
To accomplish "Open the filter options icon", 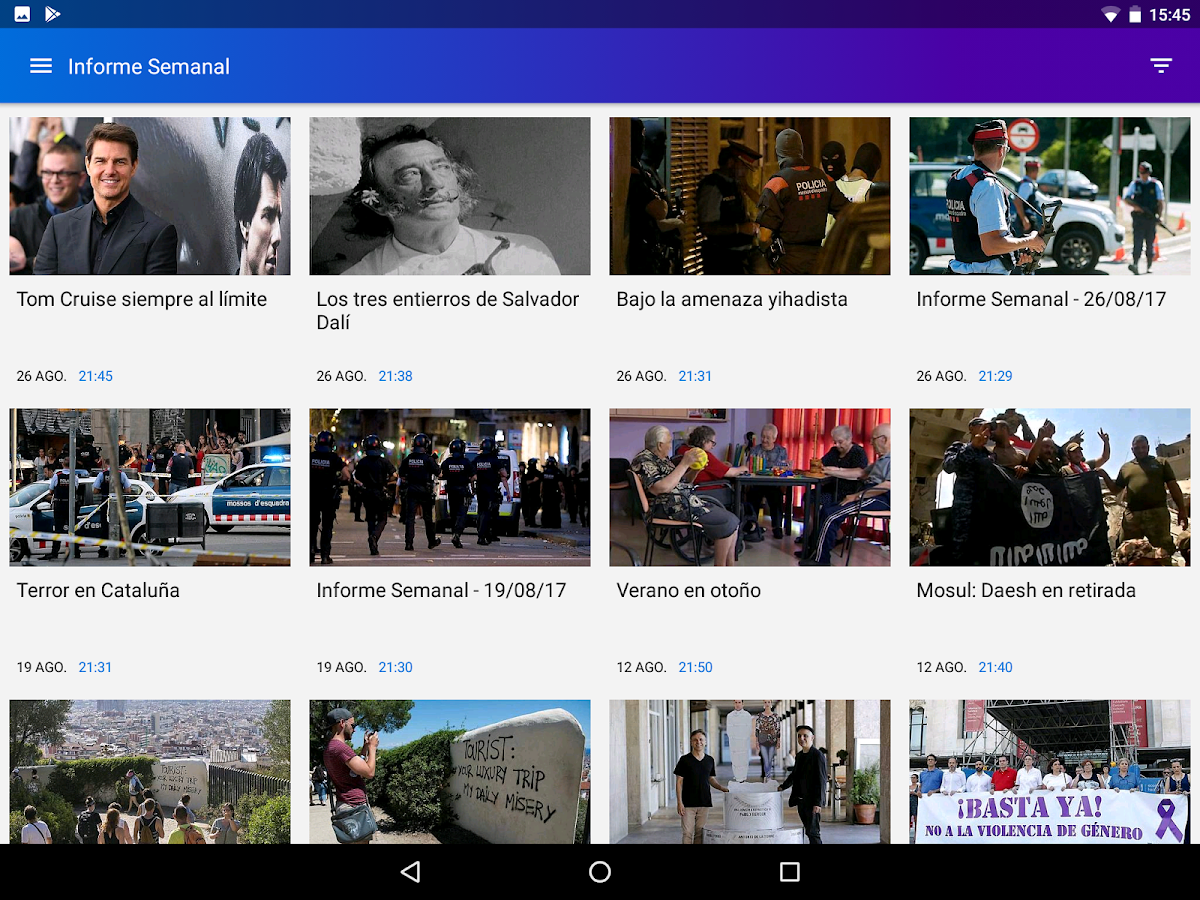I will 1161,66.
